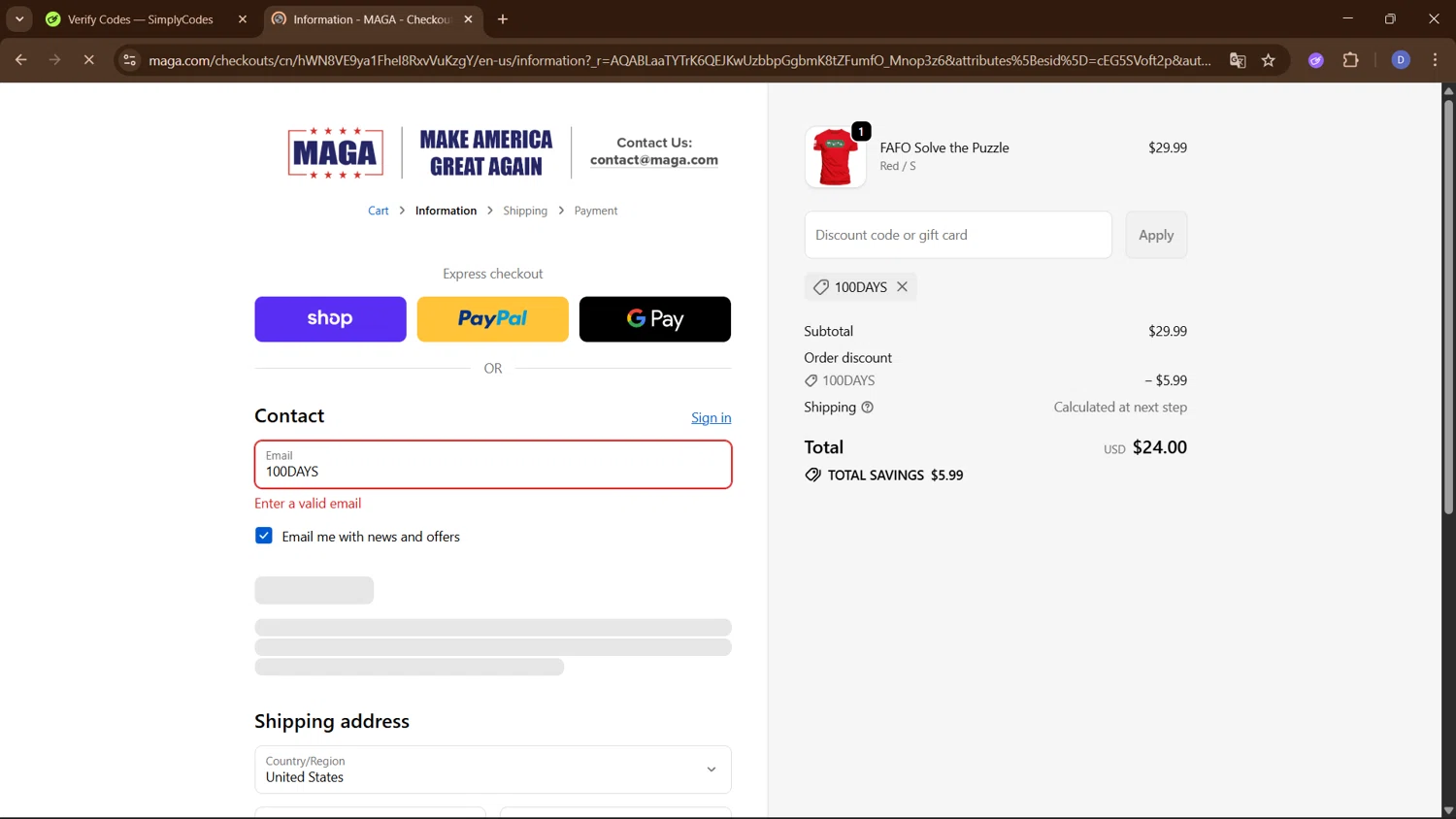Viewport: 1456px width, 819px height.
Task: Open the purple extension icon in toolbar
Action: coord(1316,60)
